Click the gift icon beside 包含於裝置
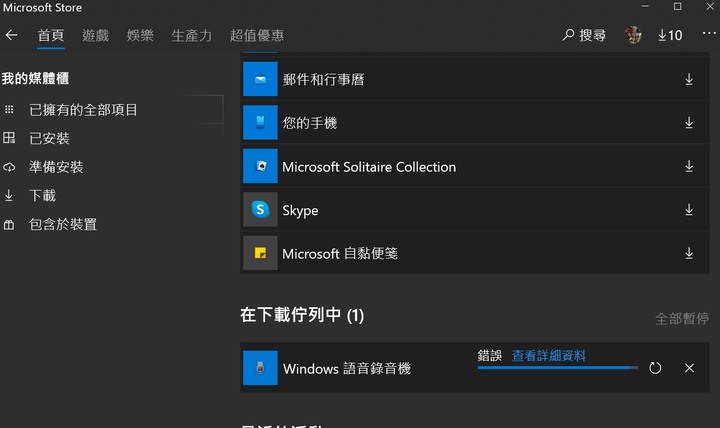Viewport: 720px width, 428px height. point(9,225)
